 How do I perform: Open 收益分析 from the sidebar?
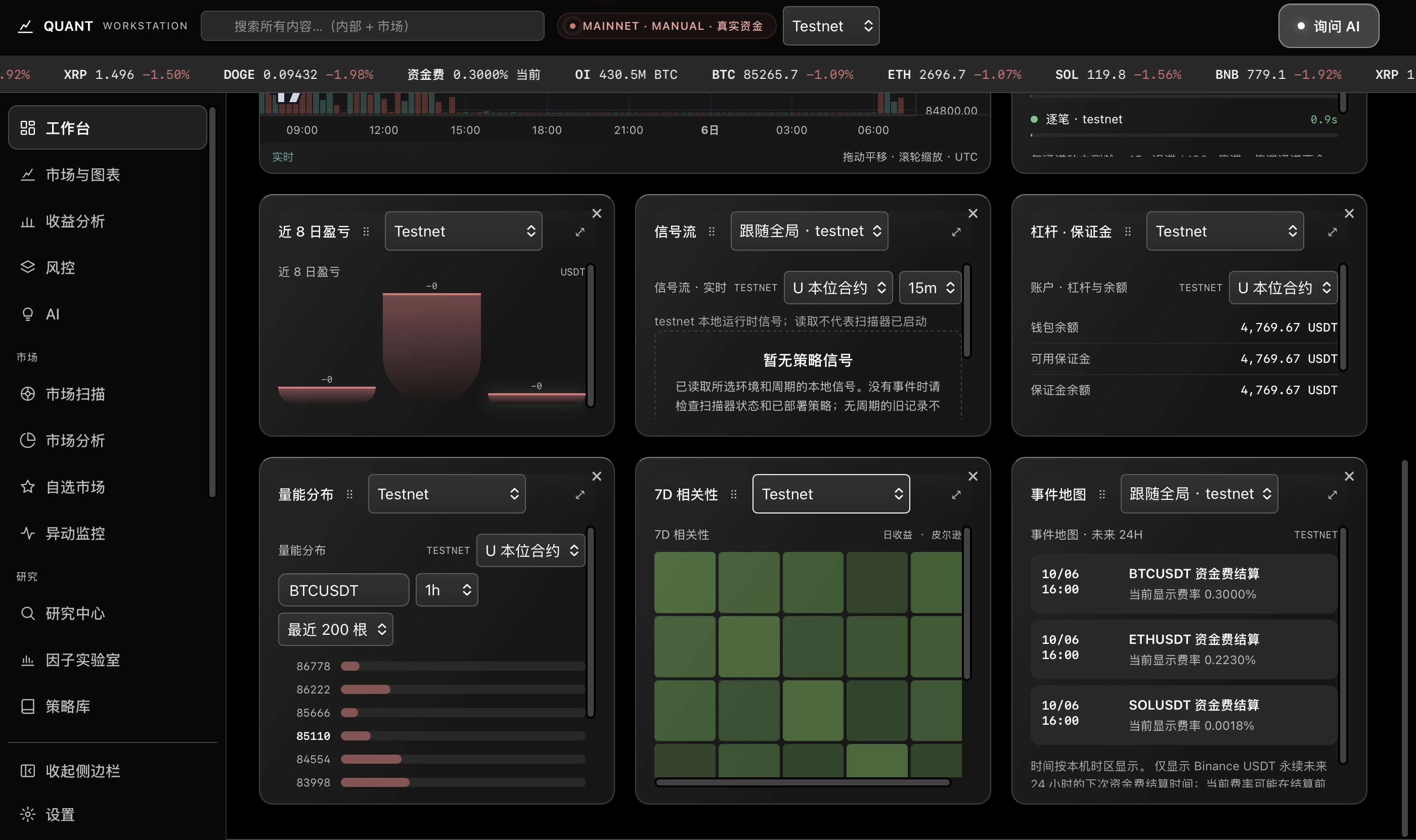(x=108, y=221)
